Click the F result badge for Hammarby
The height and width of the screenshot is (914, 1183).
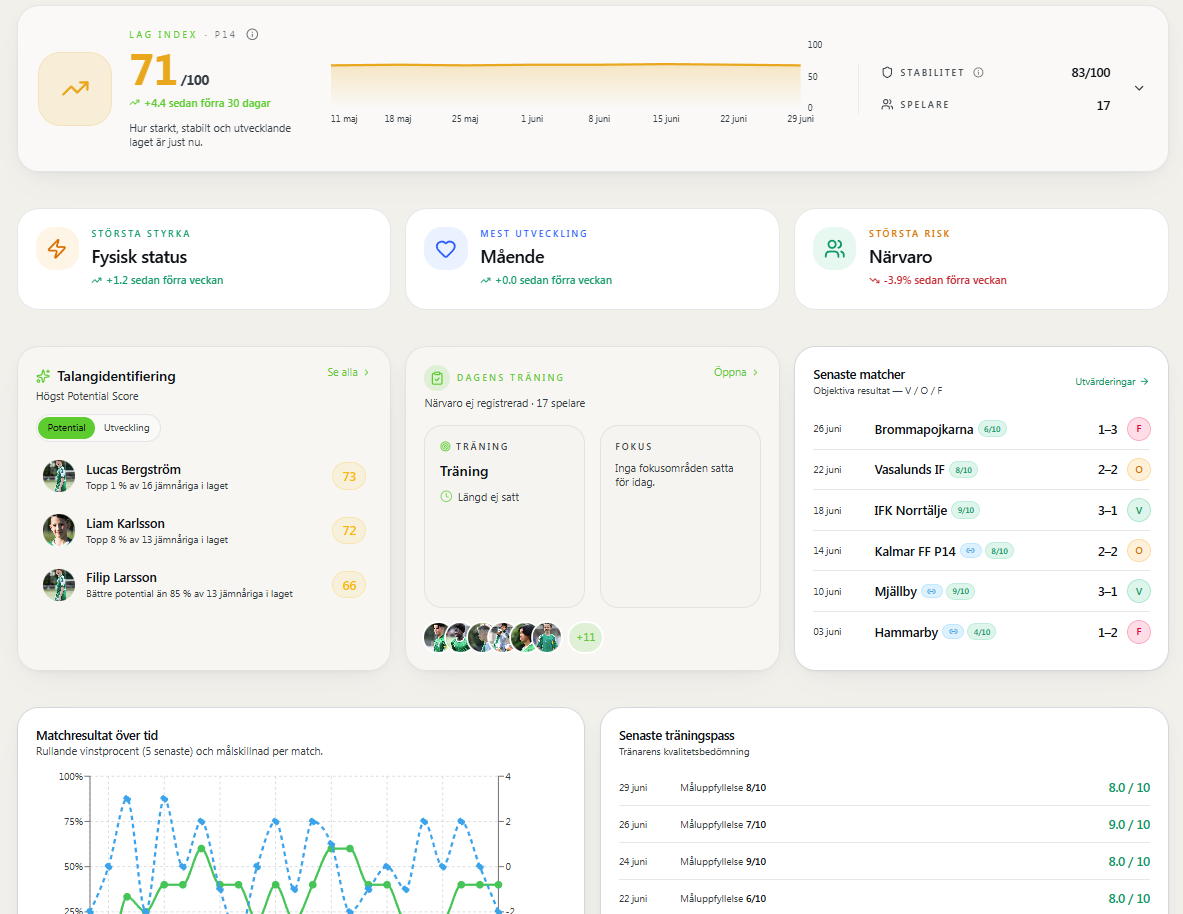pyautogui.click(x=1138, y=632)
